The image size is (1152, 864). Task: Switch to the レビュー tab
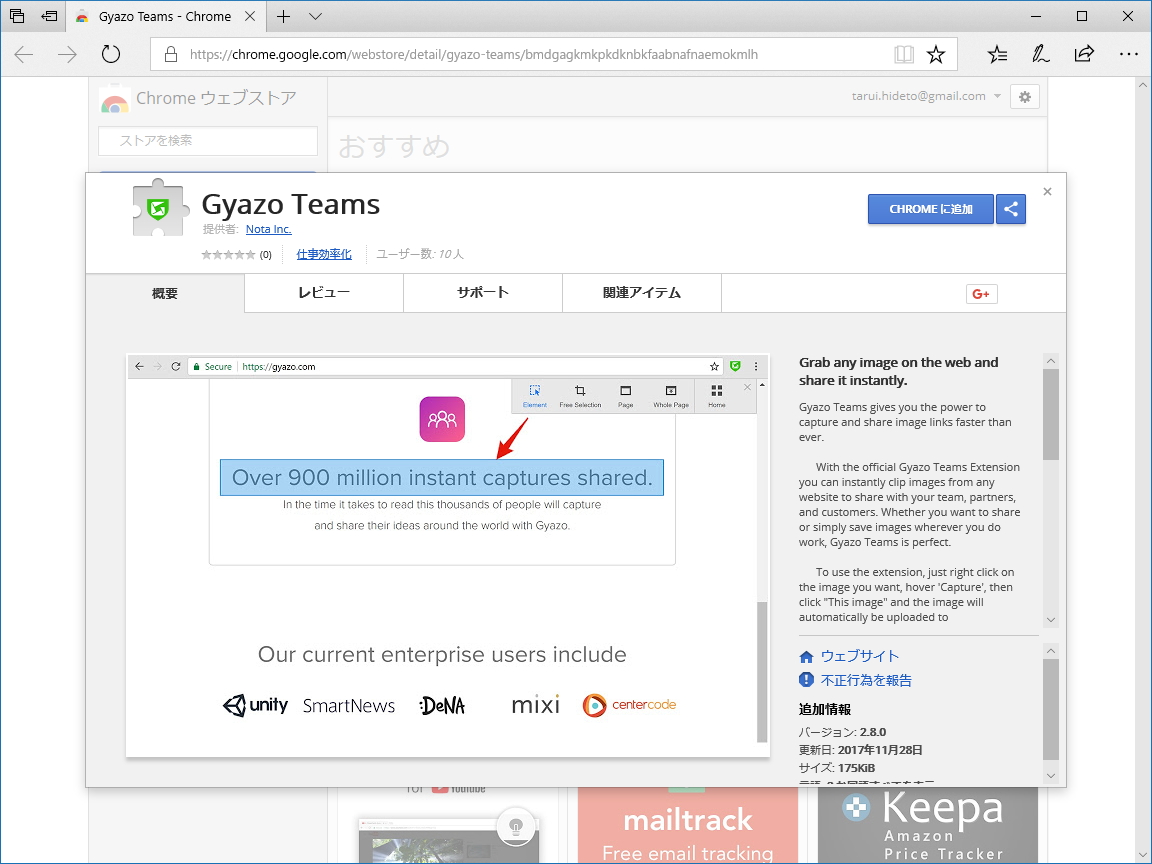pyautogui.click(x=323, y=293)
